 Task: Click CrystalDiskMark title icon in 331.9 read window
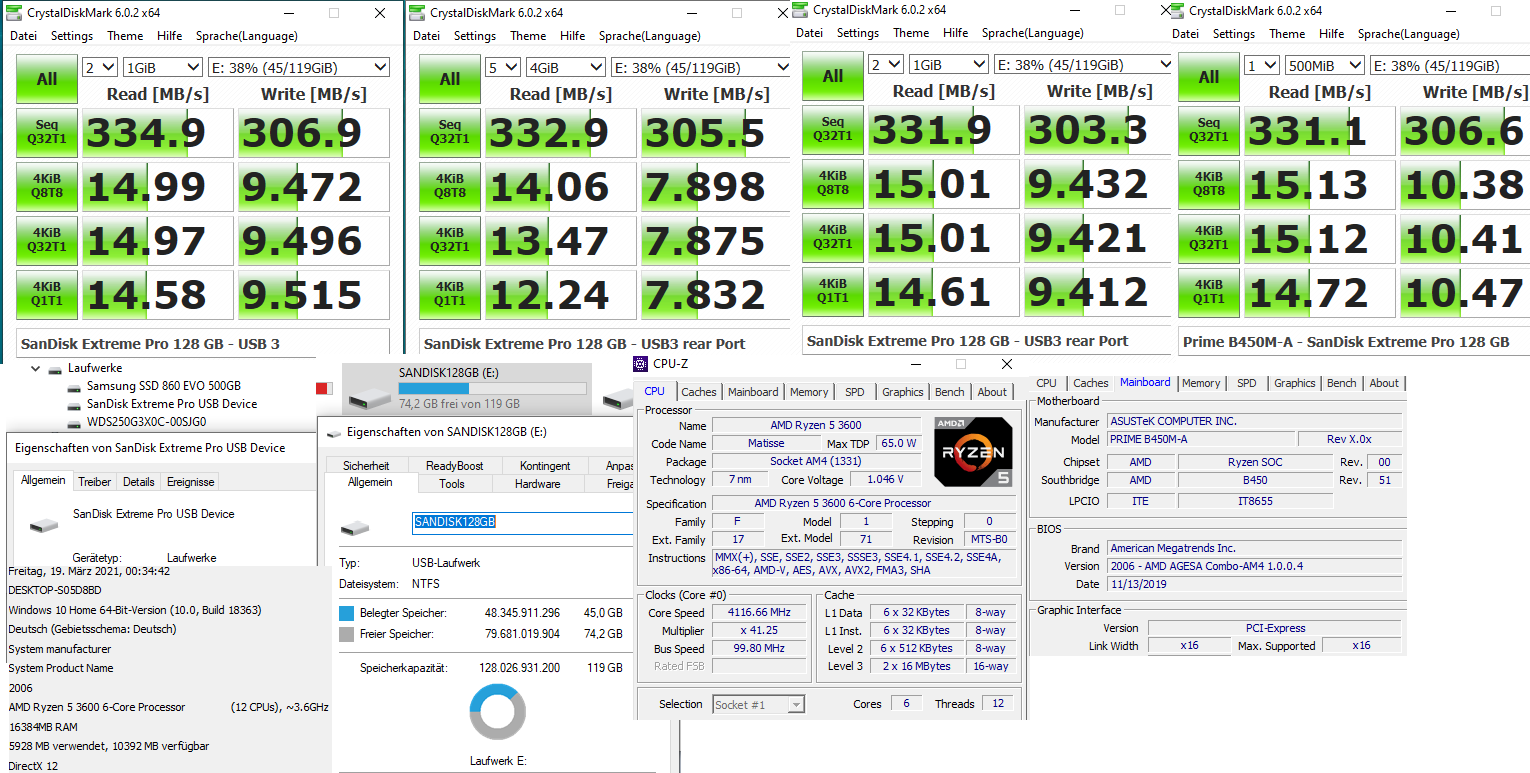802,10
